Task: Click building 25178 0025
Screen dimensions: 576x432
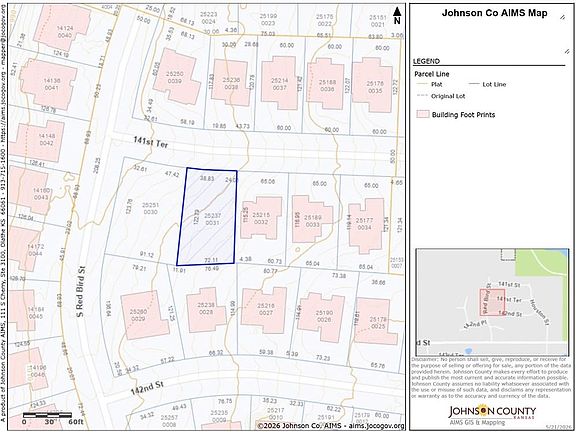Action: point(375,322)
